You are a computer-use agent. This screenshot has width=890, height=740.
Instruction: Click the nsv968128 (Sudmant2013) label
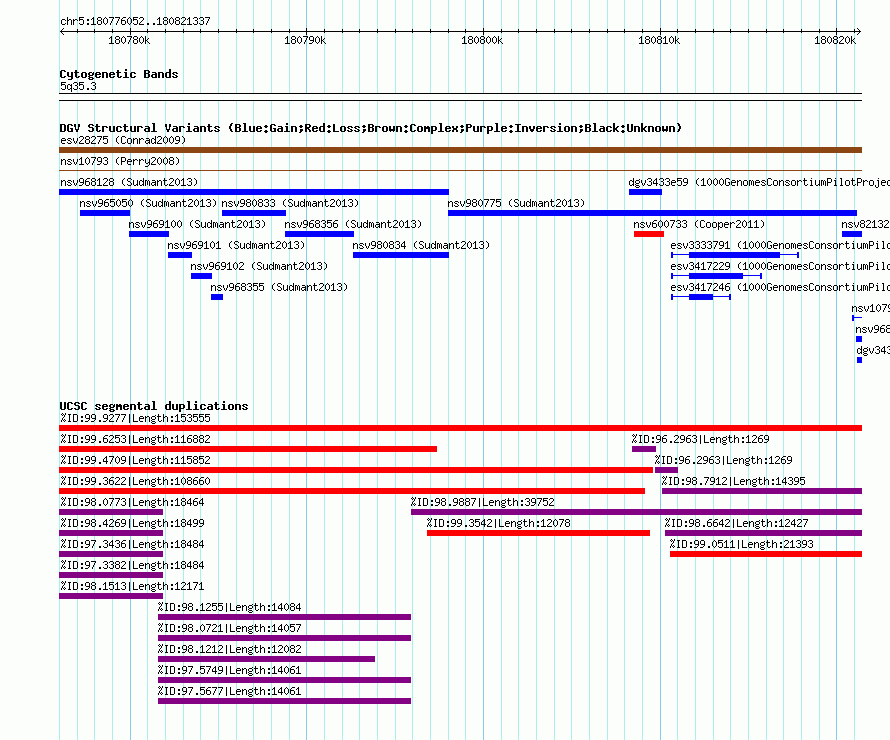[129, 182]
